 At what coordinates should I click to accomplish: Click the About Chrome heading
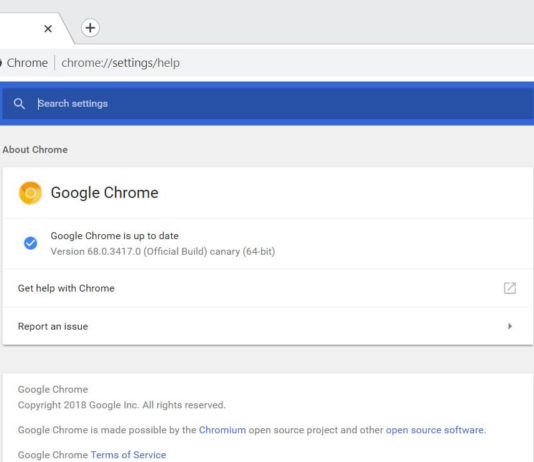pos(35,150)
